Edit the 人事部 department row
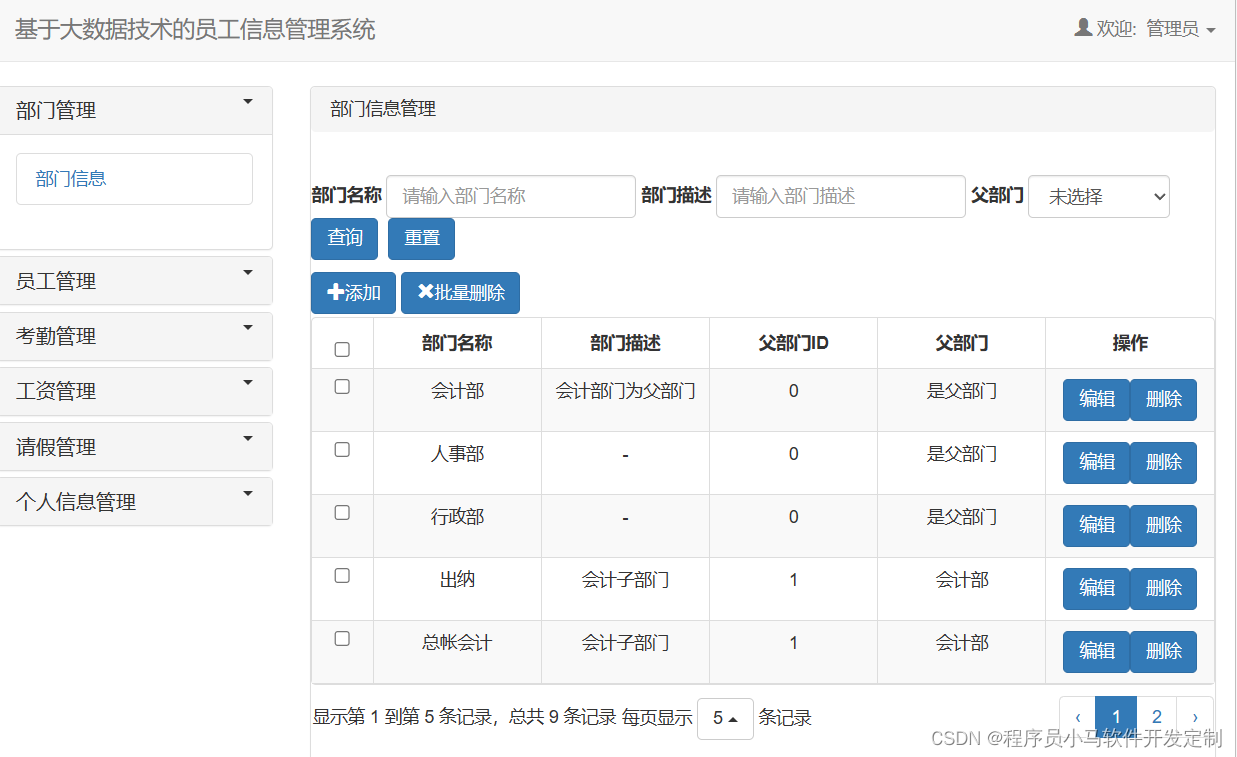Screen dimensions: 1237x757 (1096, 462)
